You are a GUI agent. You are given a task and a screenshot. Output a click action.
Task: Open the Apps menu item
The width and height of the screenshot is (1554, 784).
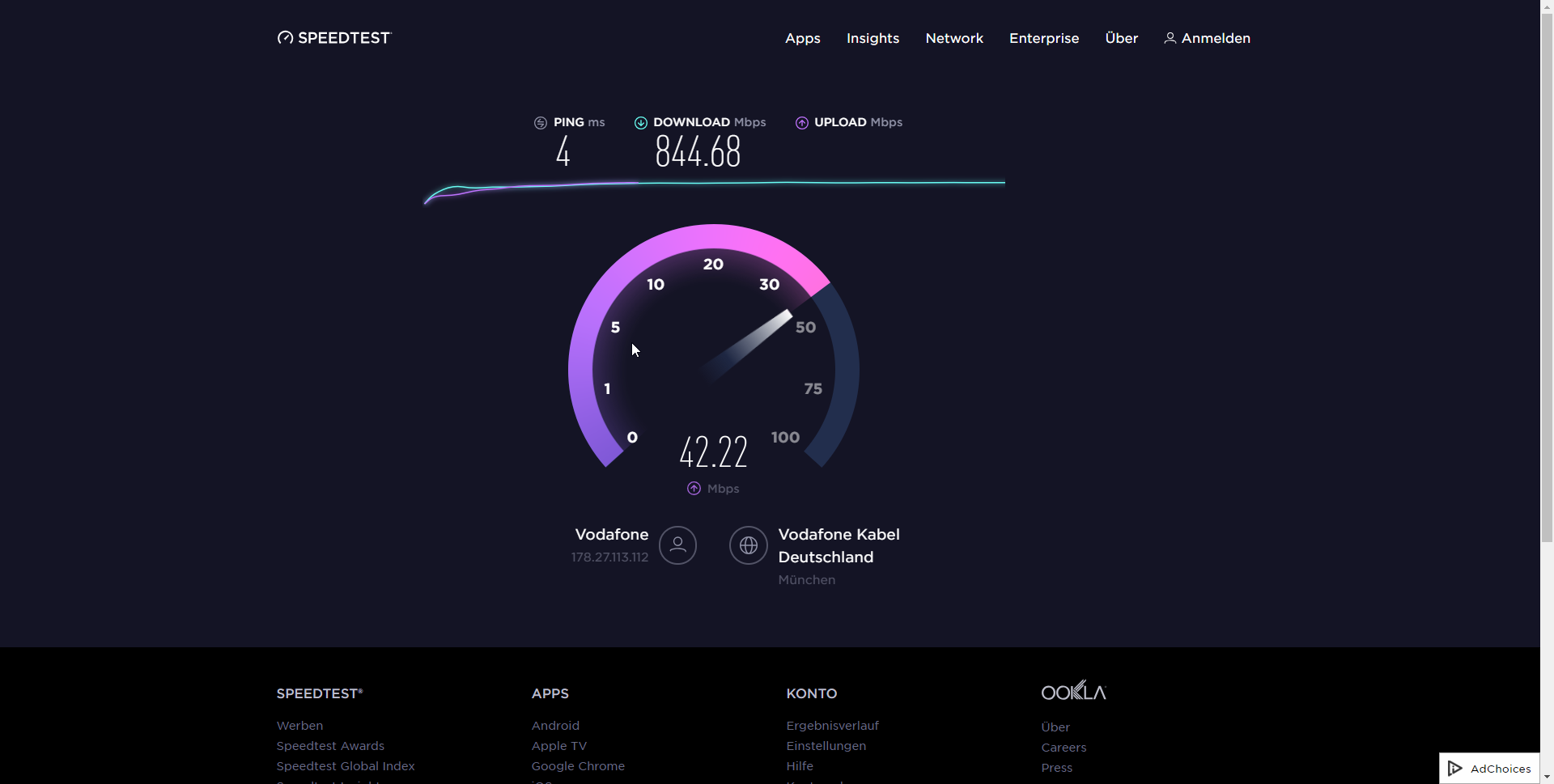(802, 38)
